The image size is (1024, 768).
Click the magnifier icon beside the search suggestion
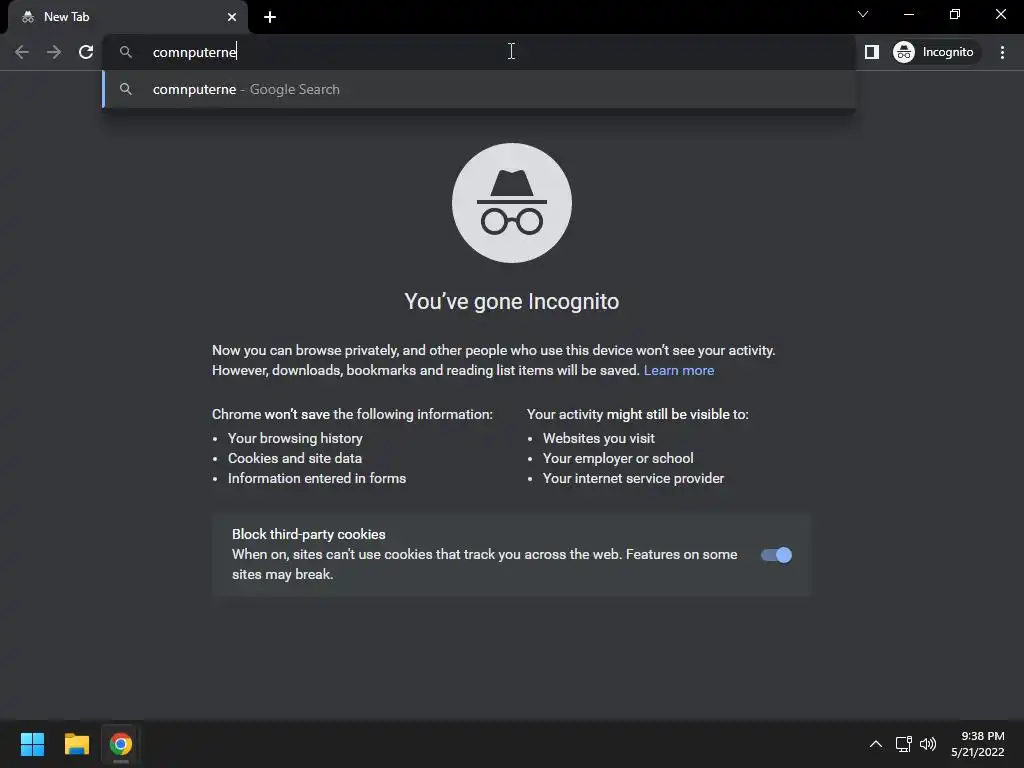click(x=126, y=89)
